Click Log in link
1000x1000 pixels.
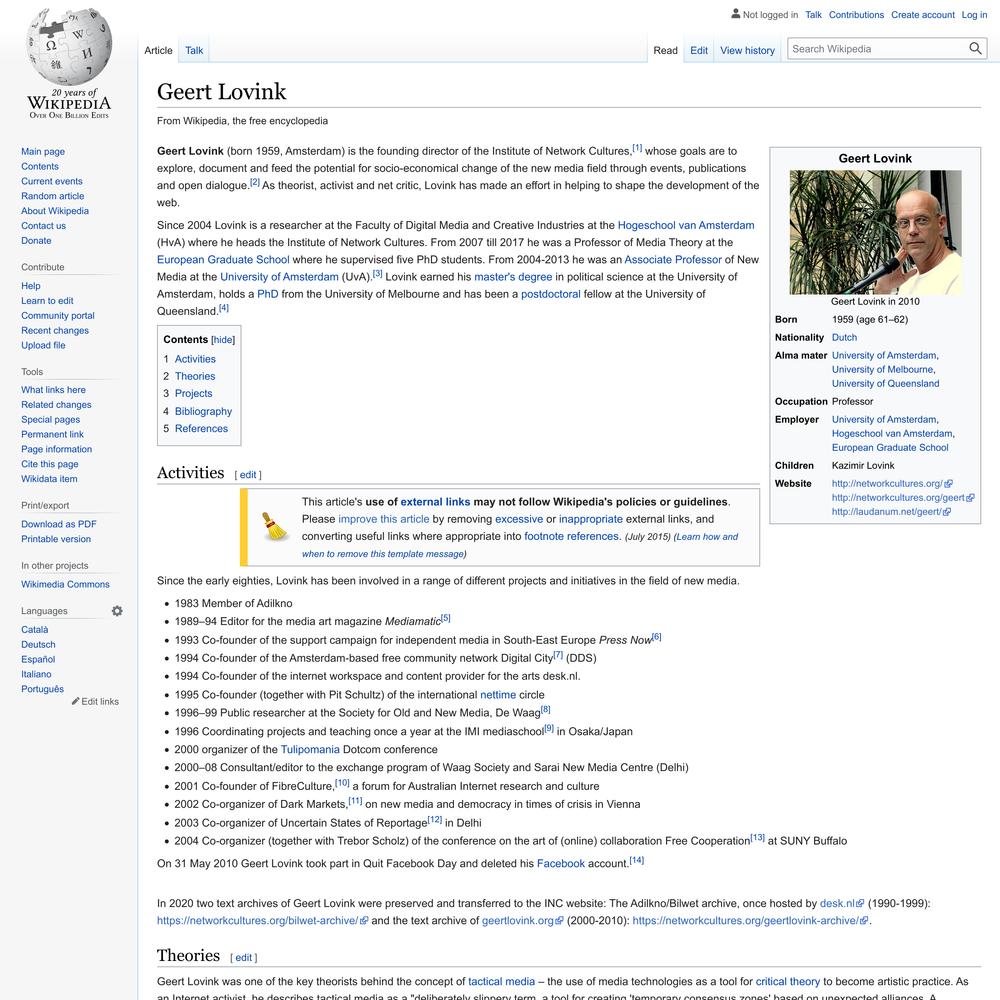click(x=974, y=15)
